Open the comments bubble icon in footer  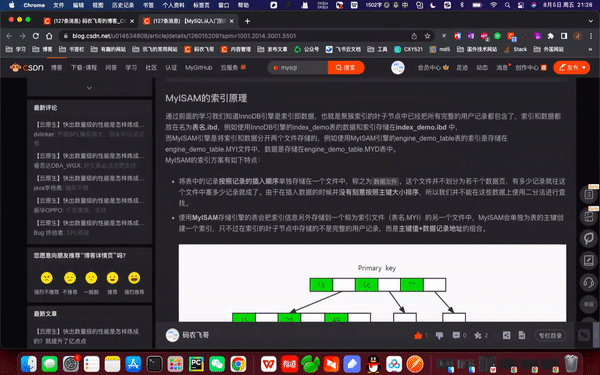click(456, 335)
